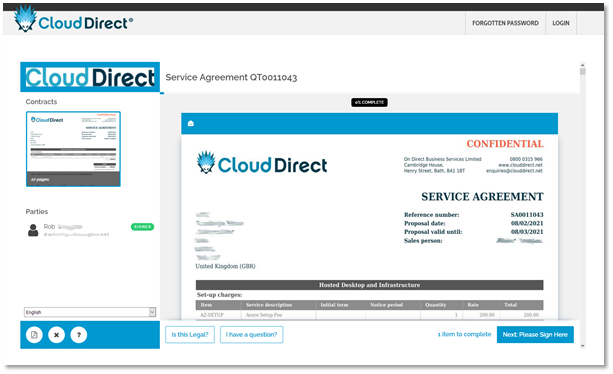Open the Login page
613x374 pixels.
click(561, 23)
